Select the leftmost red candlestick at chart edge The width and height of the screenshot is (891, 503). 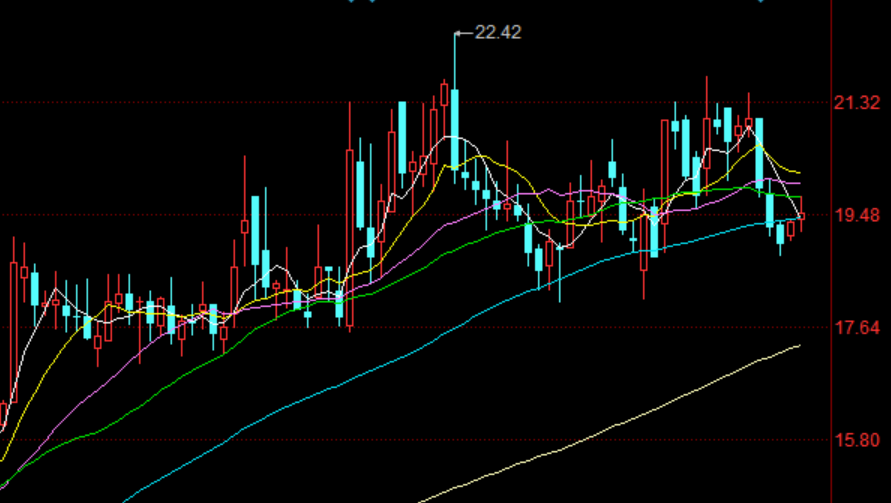click(x=3, y=414)
